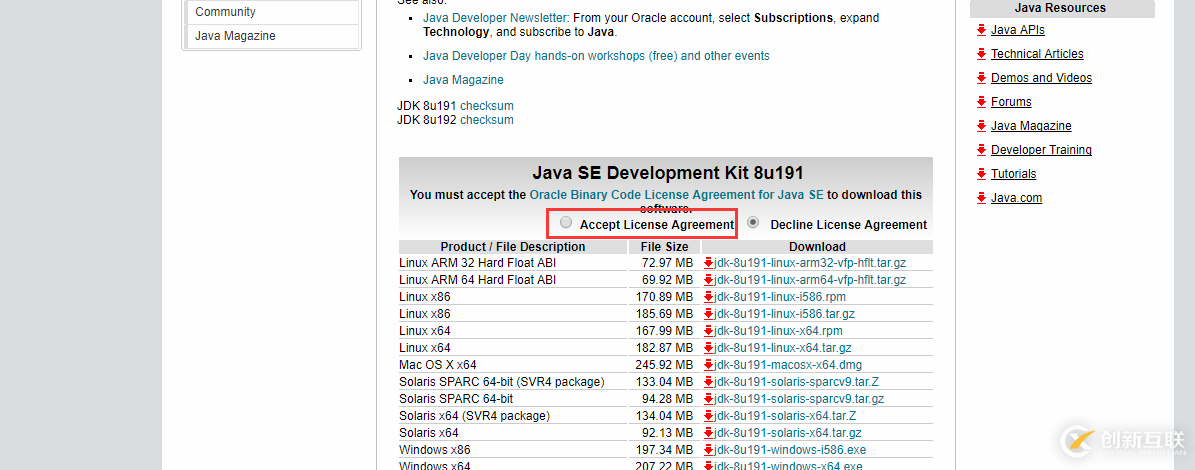The image size is (1195, 470).
Task: Click download icon for jdk-8u191-windows-i586.exe
Action: click(x=709, y=449)
